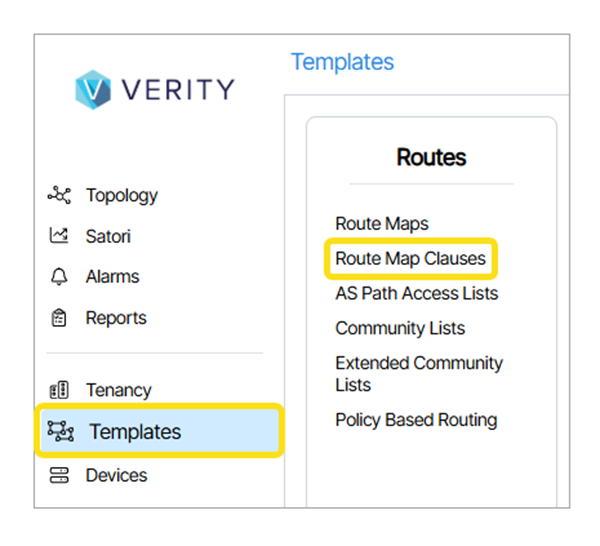Image resolution: width=600 pixels, height=546 pixels.
Task: Click the Alarms bell icon
Action: point(59,277)
